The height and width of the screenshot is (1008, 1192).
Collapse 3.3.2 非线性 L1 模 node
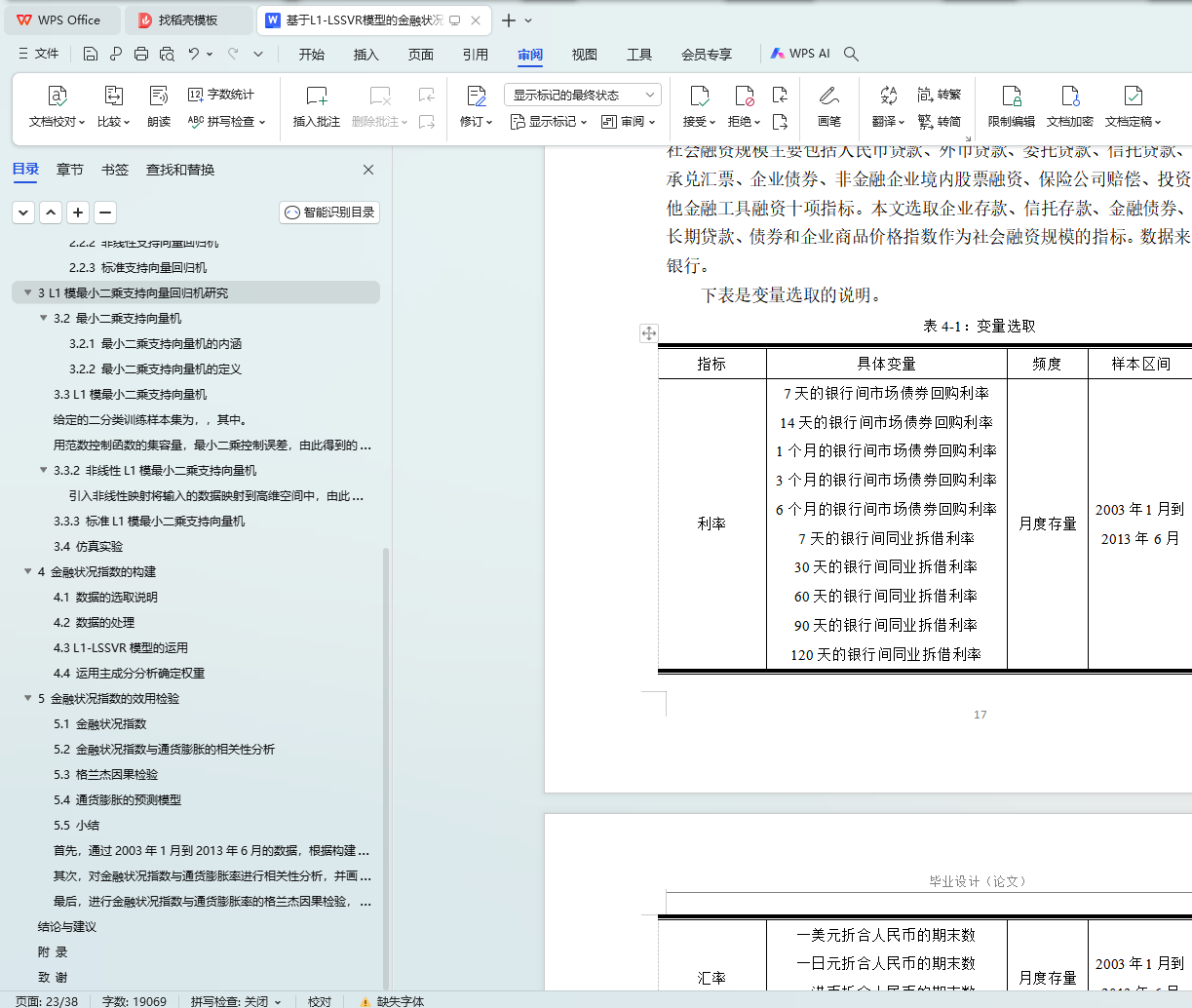point(43,470)
